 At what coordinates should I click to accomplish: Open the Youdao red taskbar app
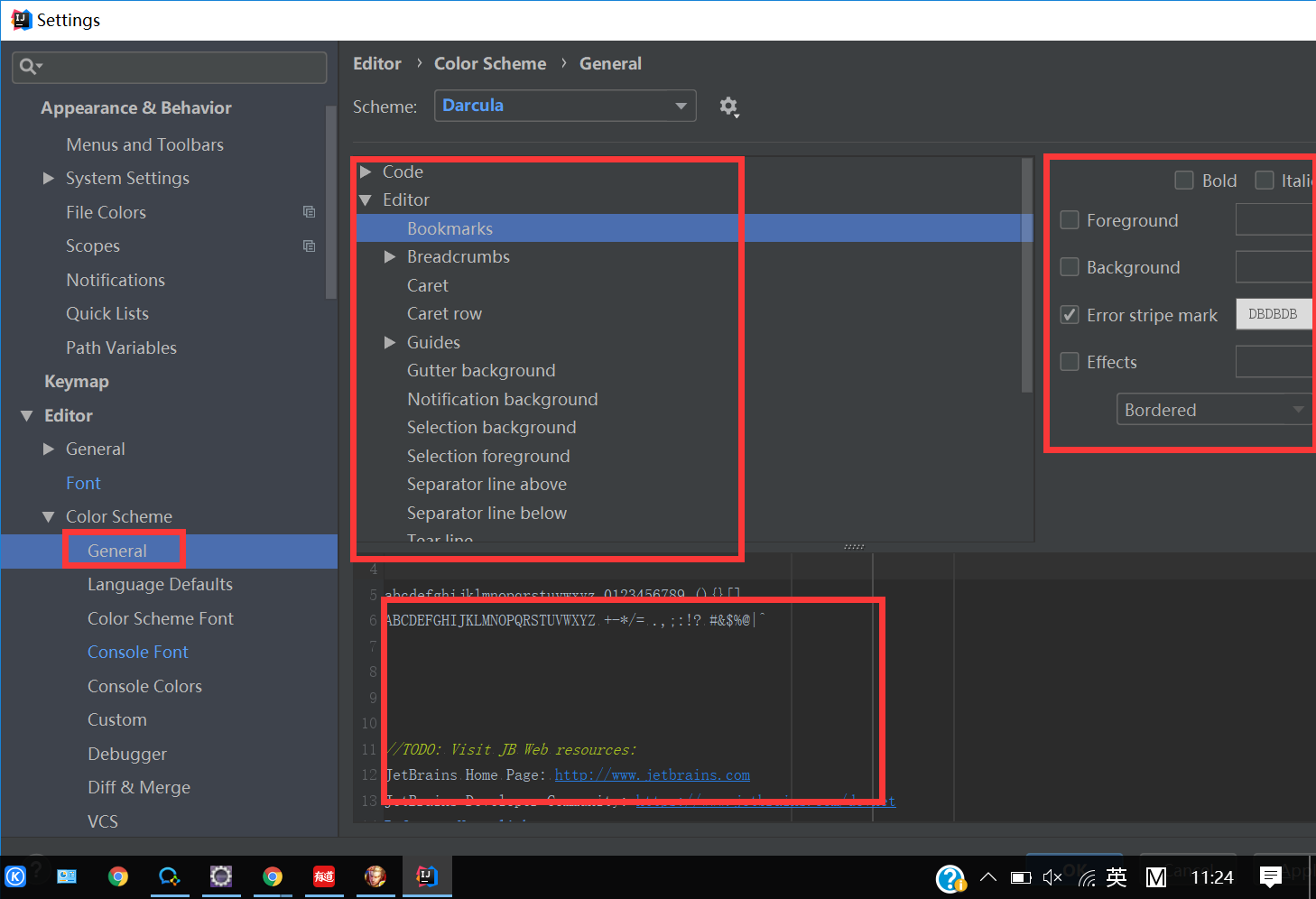click(324, 876)
